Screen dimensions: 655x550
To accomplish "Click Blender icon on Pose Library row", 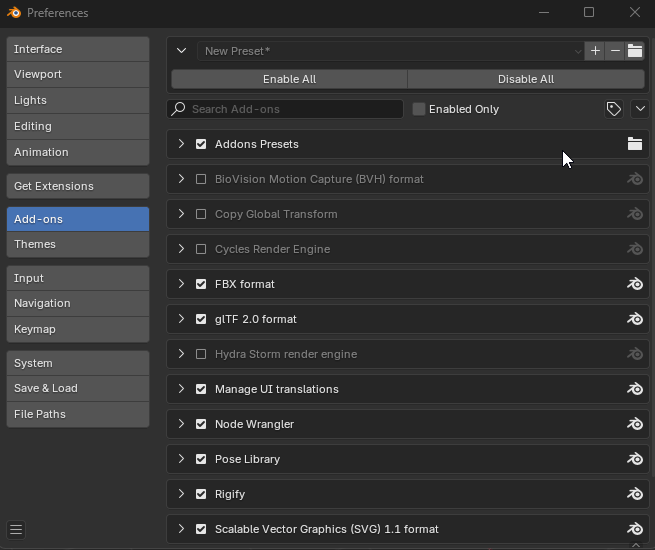I will tap(635, 459).
